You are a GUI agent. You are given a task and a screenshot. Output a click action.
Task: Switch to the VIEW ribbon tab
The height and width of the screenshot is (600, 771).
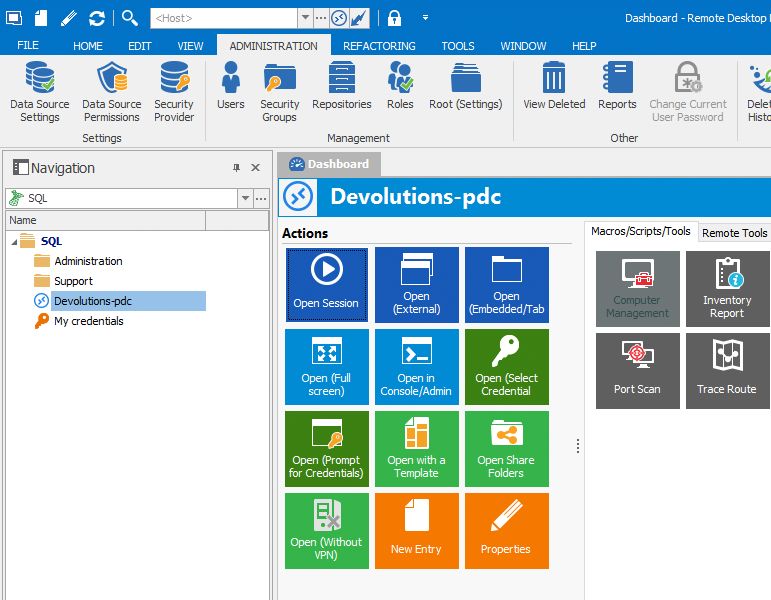pos(190,46)
